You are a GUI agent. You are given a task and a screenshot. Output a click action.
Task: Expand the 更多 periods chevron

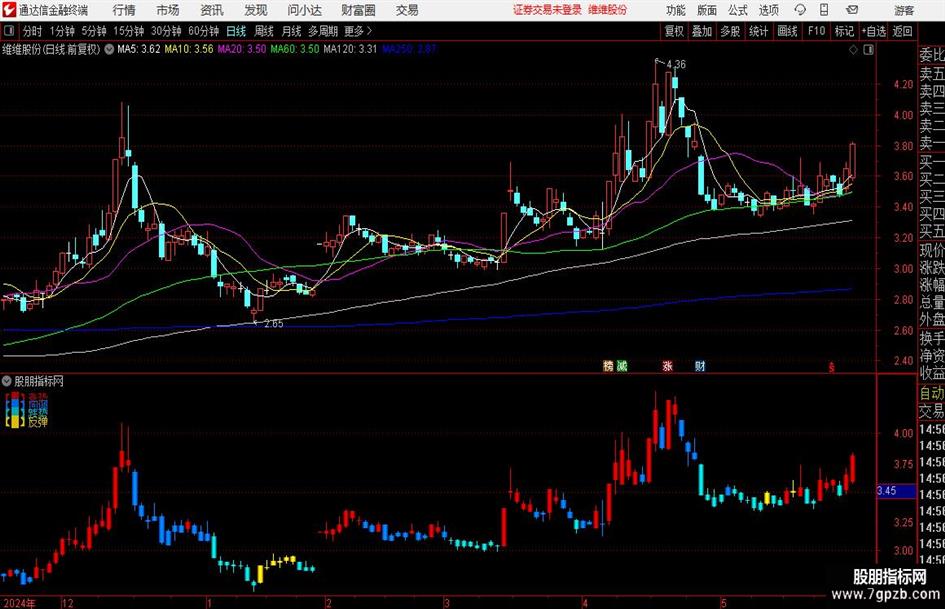pos(359,31)
